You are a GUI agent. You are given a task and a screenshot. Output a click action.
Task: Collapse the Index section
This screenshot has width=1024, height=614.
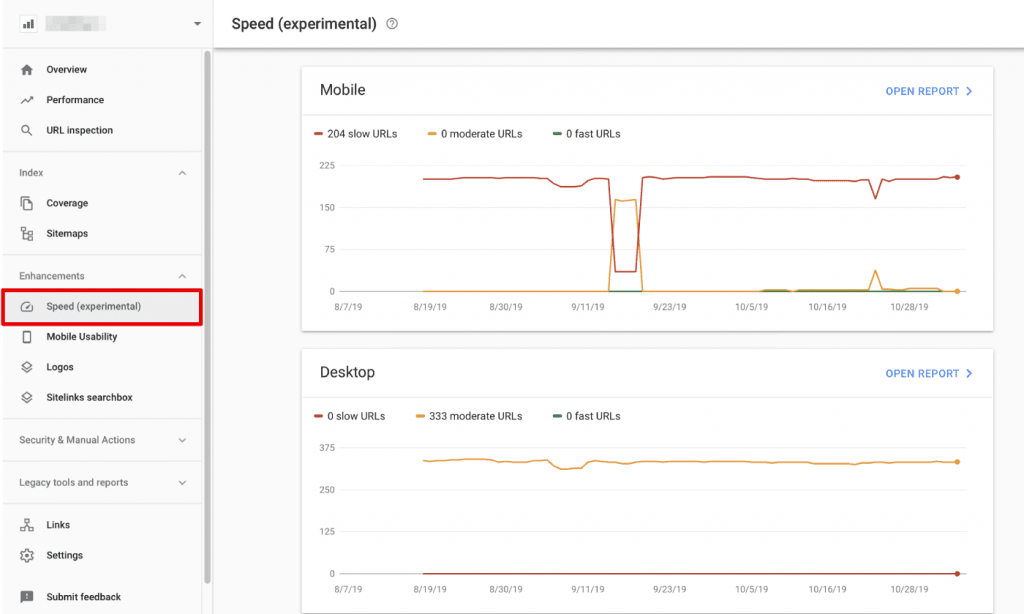[182, 172]
